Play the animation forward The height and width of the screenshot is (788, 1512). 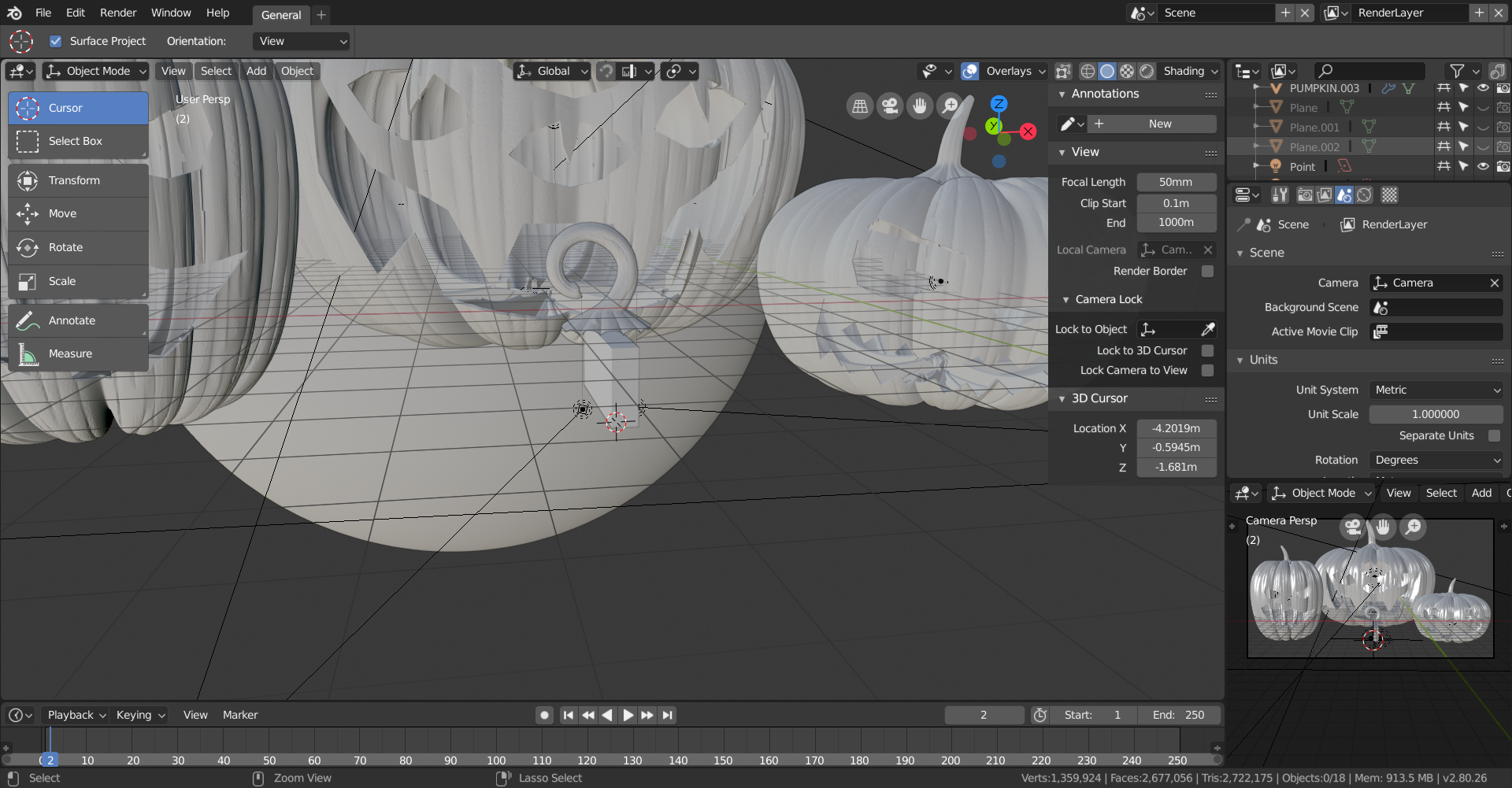pyautogui.click(x=628, y=715)
